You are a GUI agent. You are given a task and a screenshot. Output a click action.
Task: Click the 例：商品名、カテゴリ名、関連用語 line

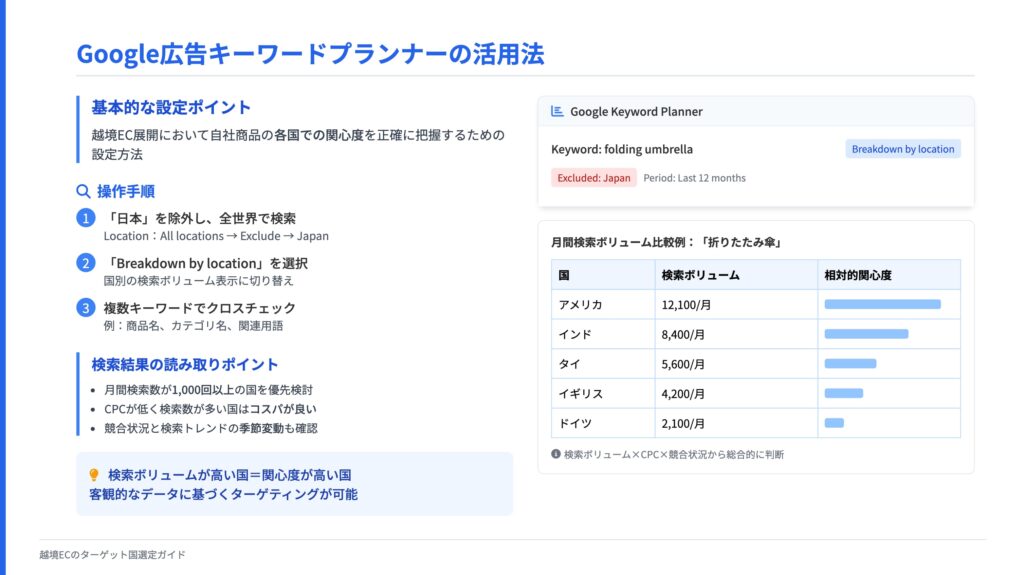pos(193,325)
